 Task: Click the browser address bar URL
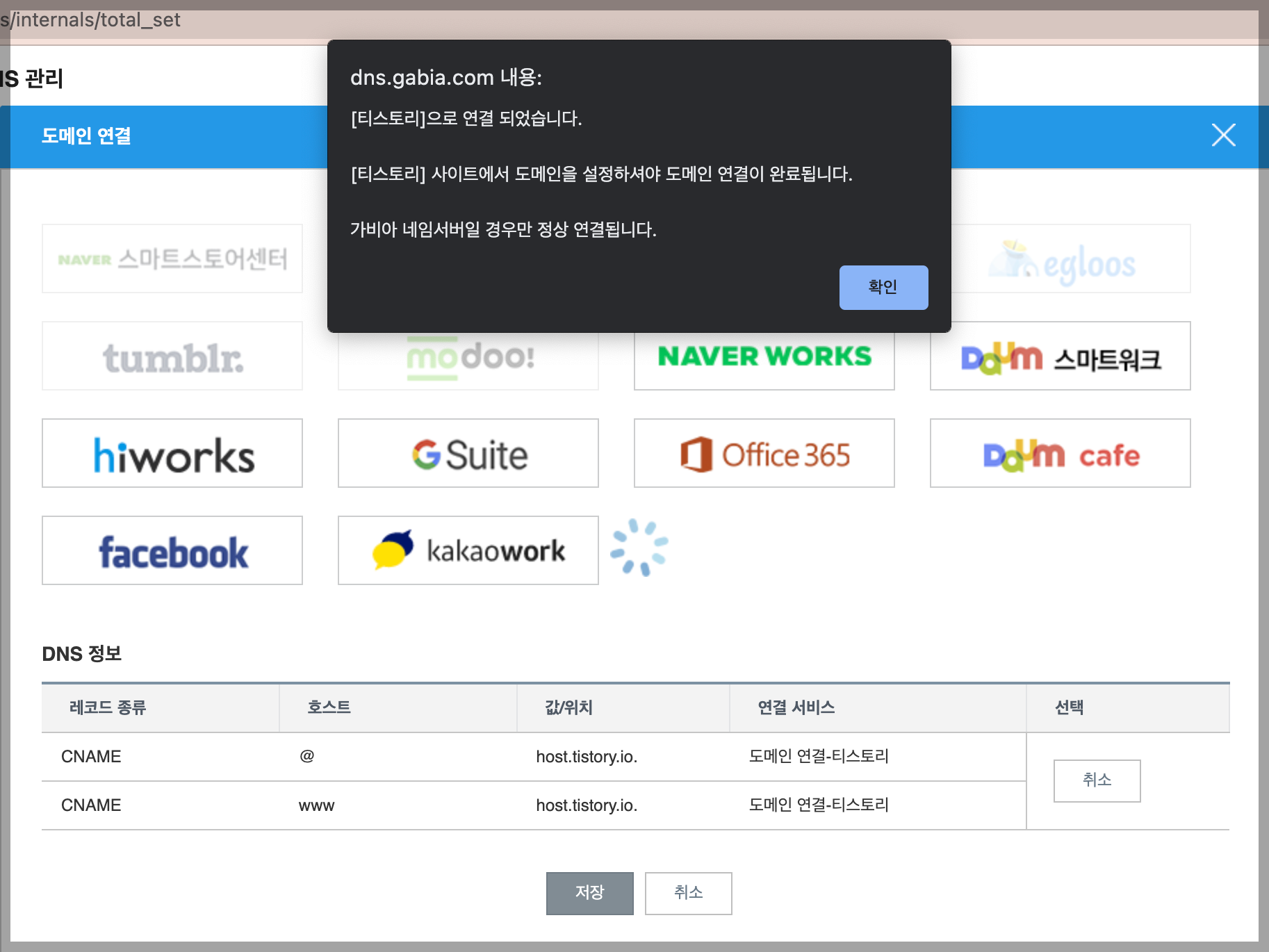click(90, 19)
